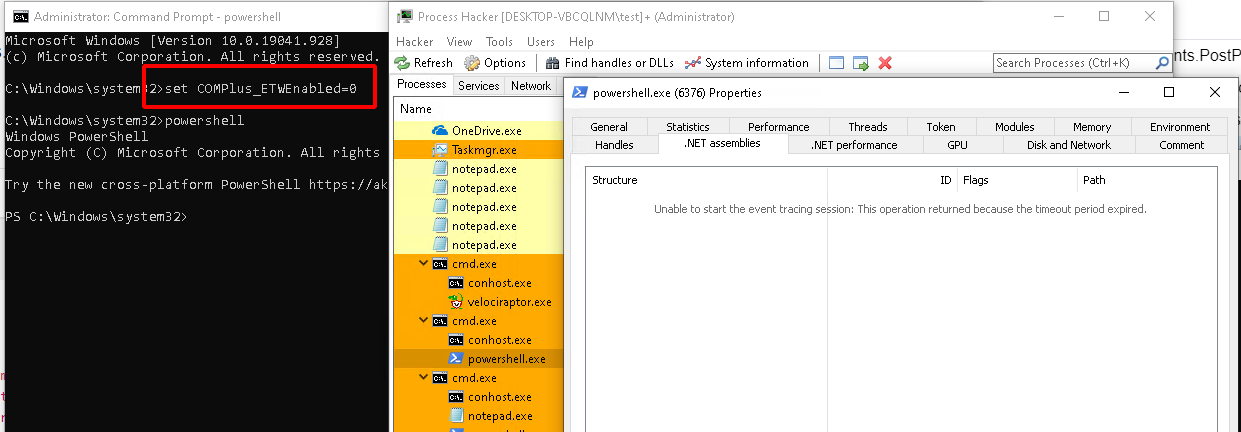
Task: Collapse the last cmd.exe tree node
Action: [x=423, y=378]
